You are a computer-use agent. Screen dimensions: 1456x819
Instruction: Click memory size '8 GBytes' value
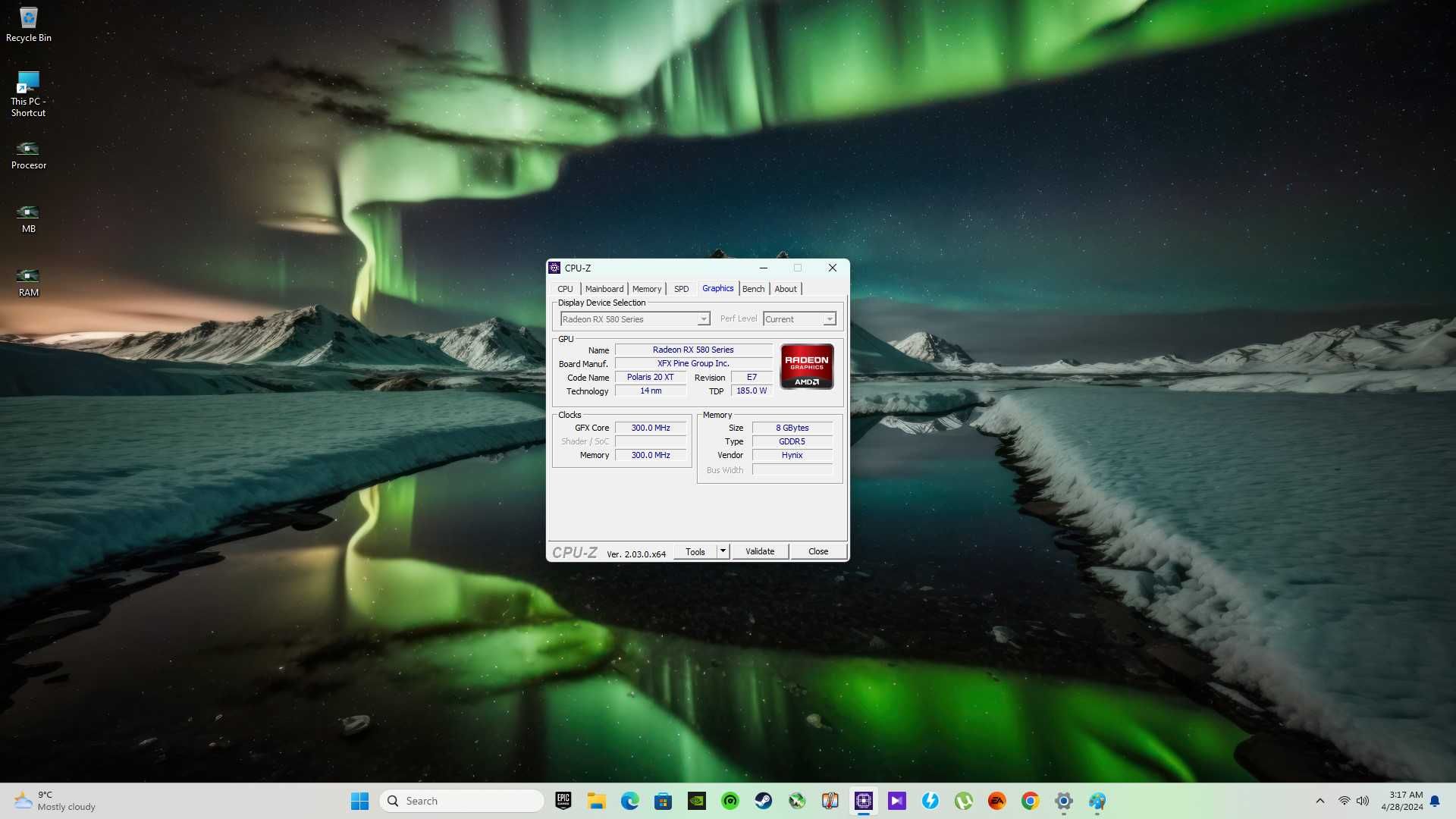(792, 428)
